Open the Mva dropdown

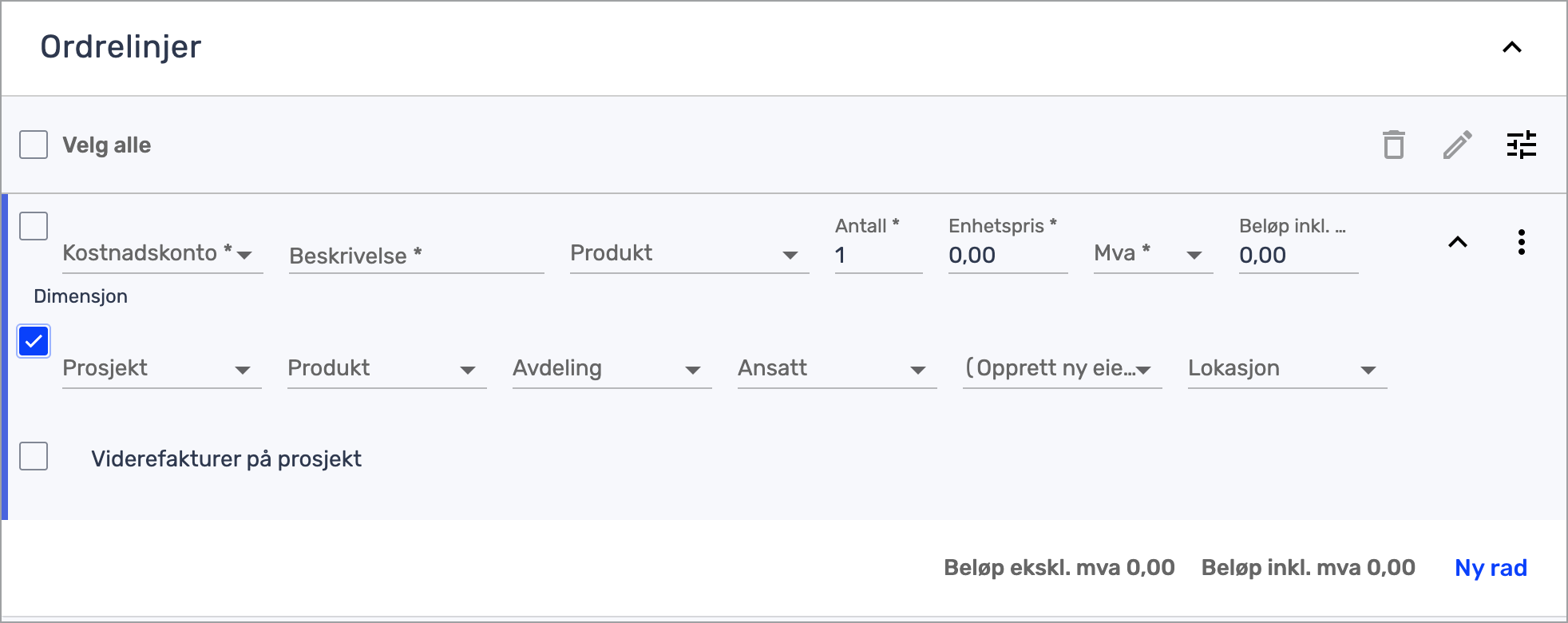1152,254
